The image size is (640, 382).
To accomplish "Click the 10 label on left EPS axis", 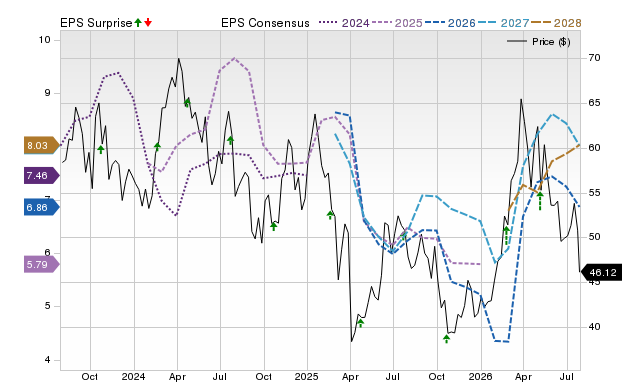I will (x=45, y=40).
